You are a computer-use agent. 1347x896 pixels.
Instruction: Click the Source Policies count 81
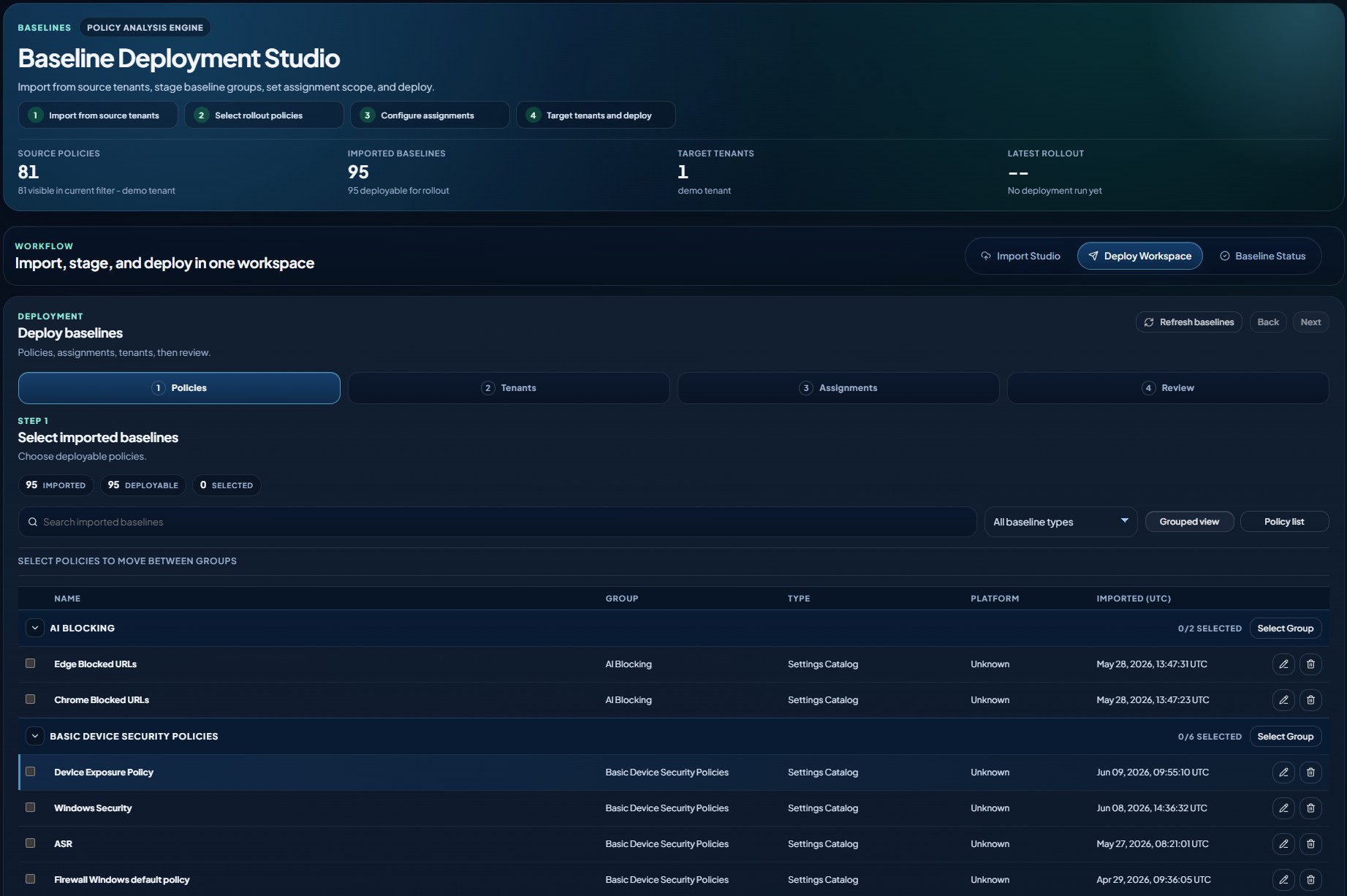click(x=29, y=172)
